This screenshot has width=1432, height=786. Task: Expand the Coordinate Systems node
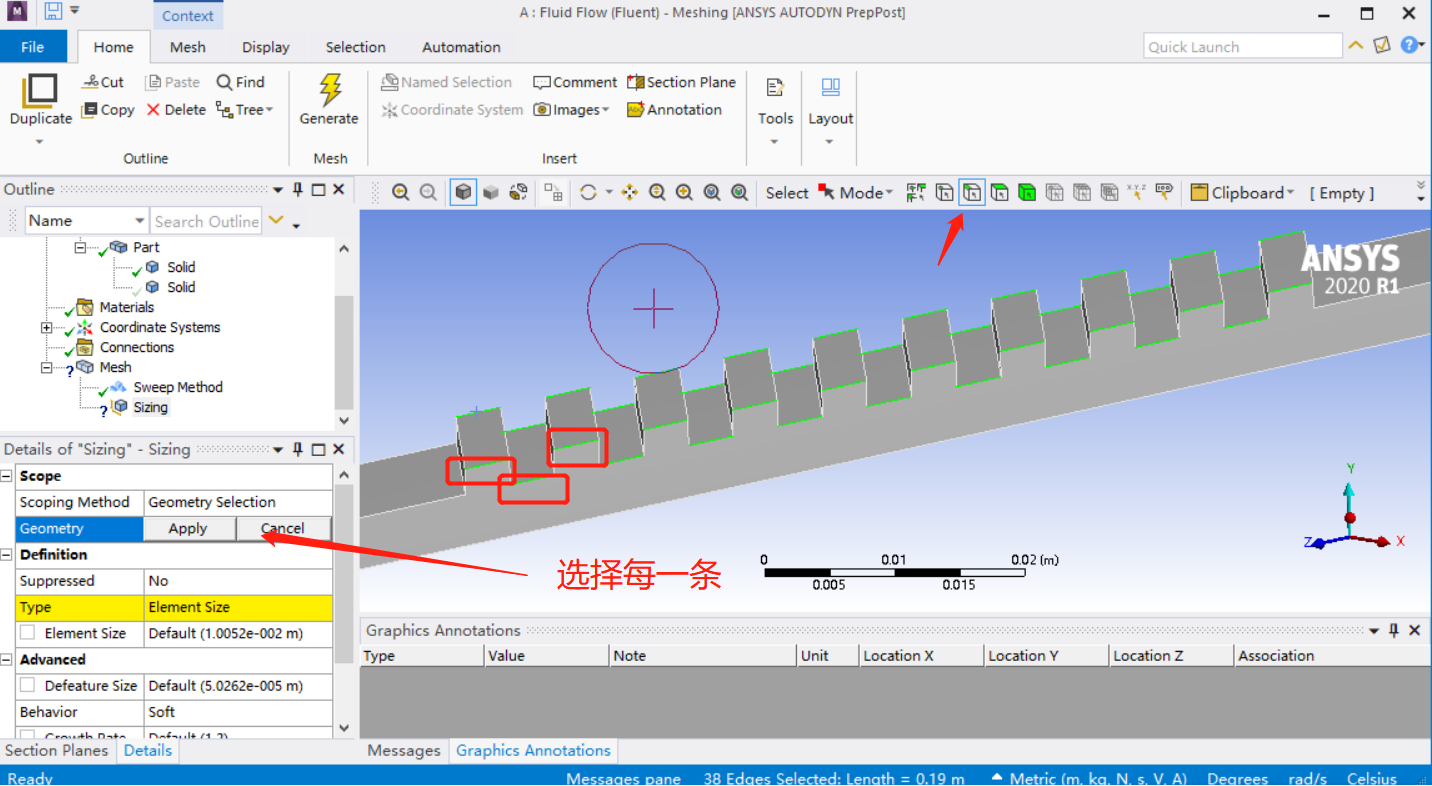(46, 328)
